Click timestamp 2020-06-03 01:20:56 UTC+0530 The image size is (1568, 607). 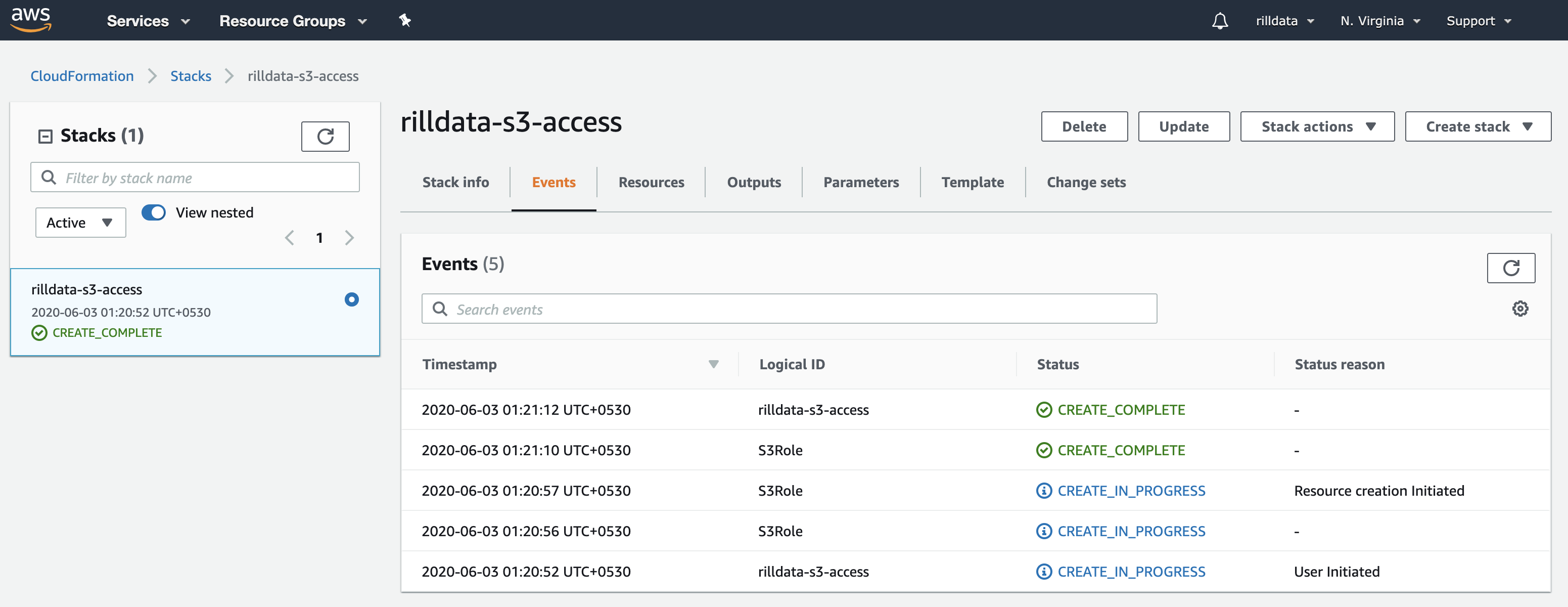[x=526, y=531]
